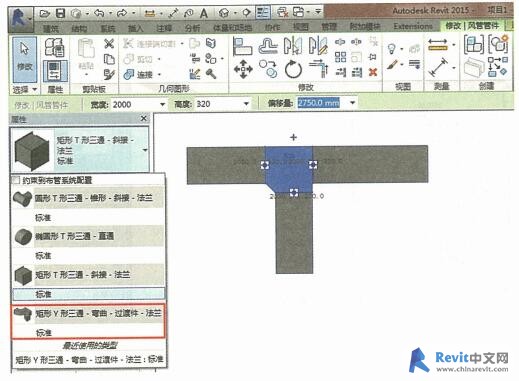Toggle the Properties palette button

[55, 71]
